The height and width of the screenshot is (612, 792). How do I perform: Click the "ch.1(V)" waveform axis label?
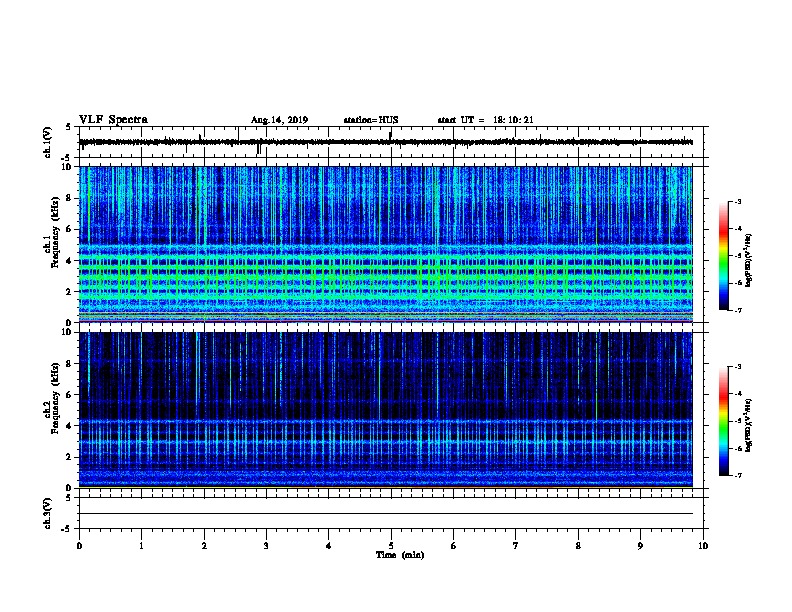(48, 142)
